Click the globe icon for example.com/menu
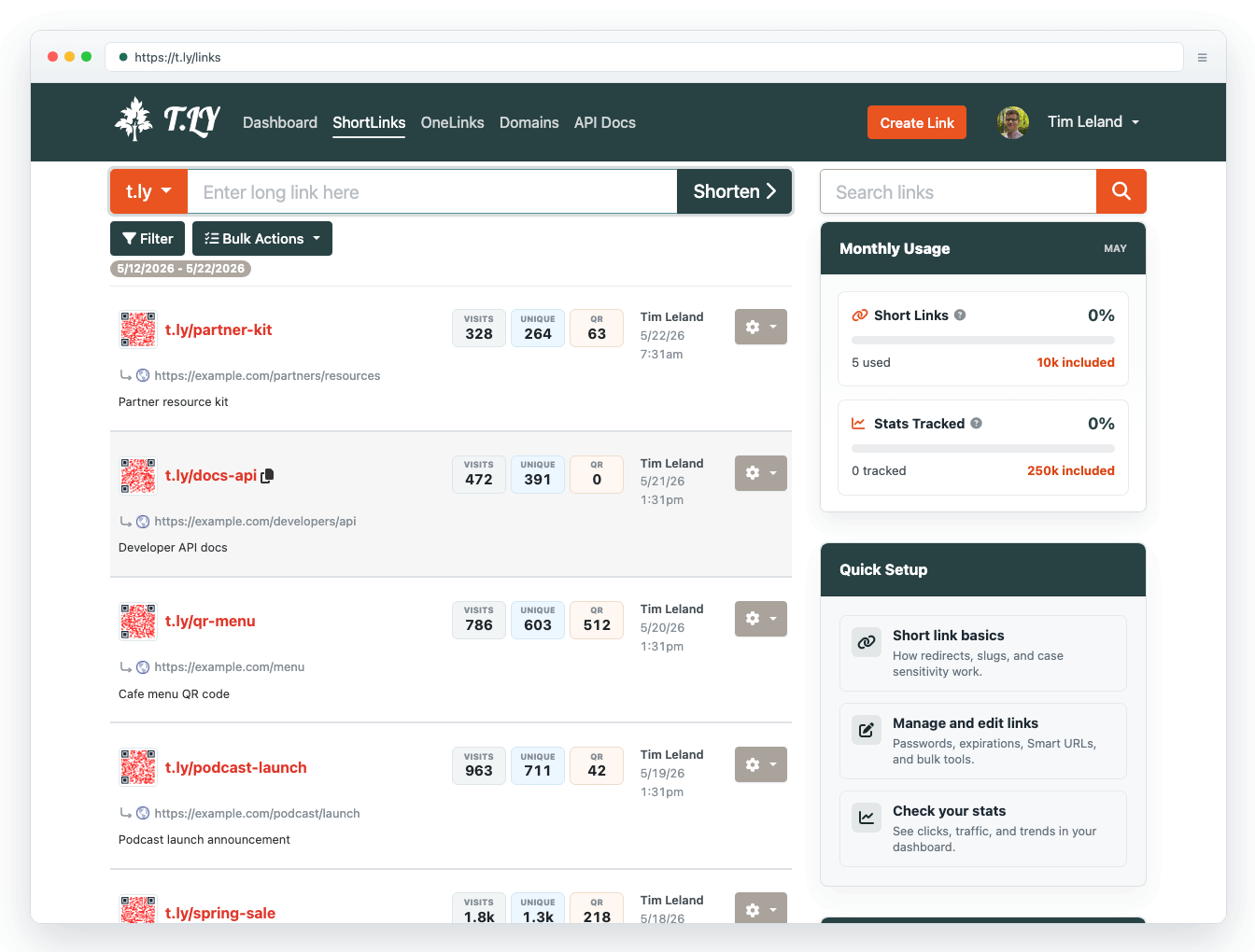1255x952 pixels. [143, 667]
